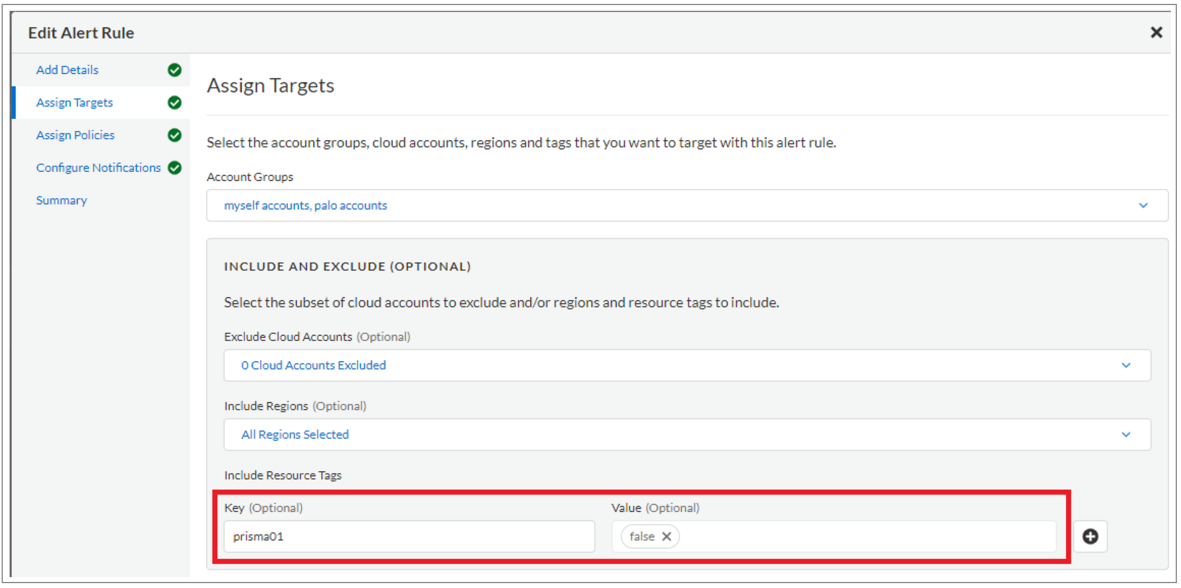Click 'myself accounts, palo accounts' selection text
Viewport: 1181px width, 588px height.
tap(305, 206)
